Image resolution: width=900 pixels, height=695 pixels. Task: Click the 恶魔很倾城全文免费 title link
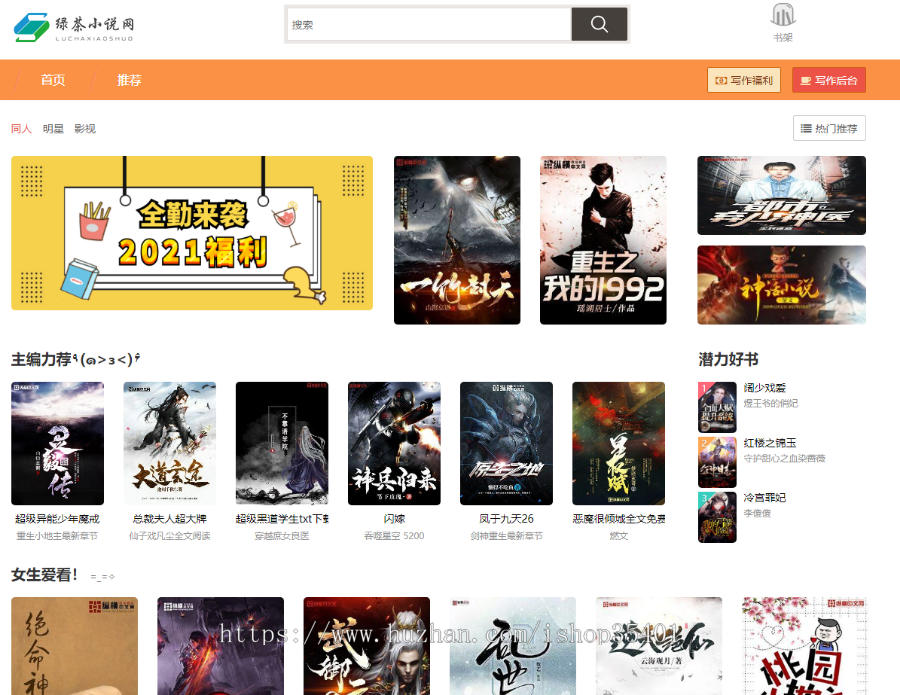point(619,519)
